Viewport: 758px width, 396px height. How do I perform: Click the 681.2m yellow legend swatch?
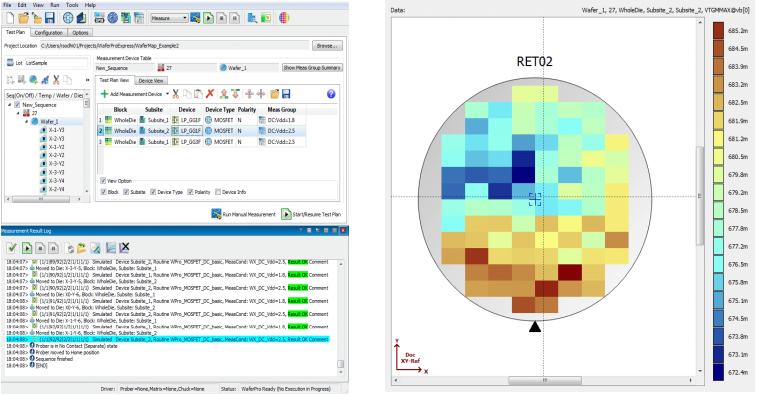pos(718,139)
